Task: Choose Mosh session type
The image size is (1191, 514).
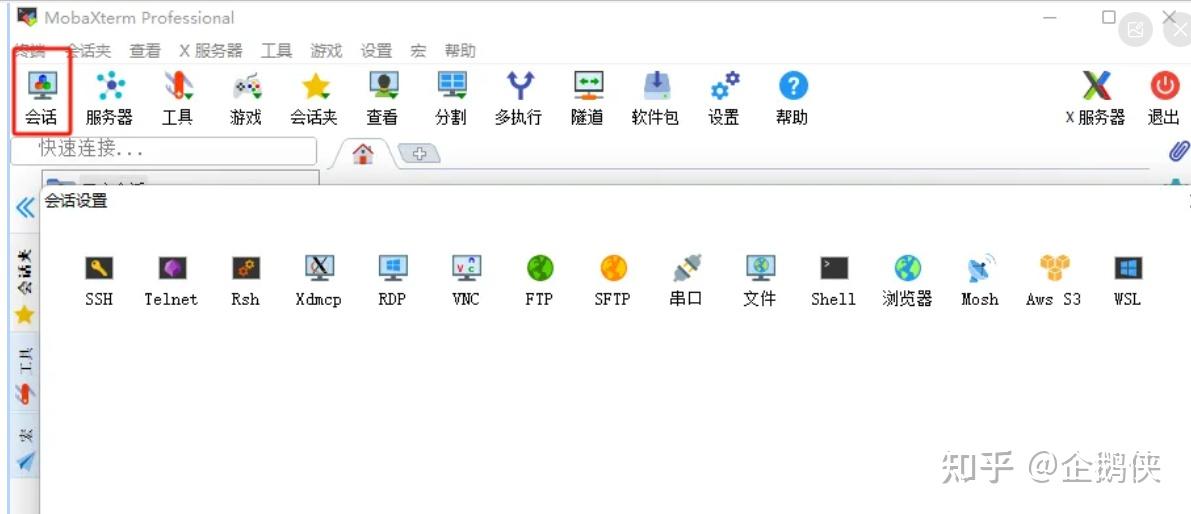Action: (981, 280)
